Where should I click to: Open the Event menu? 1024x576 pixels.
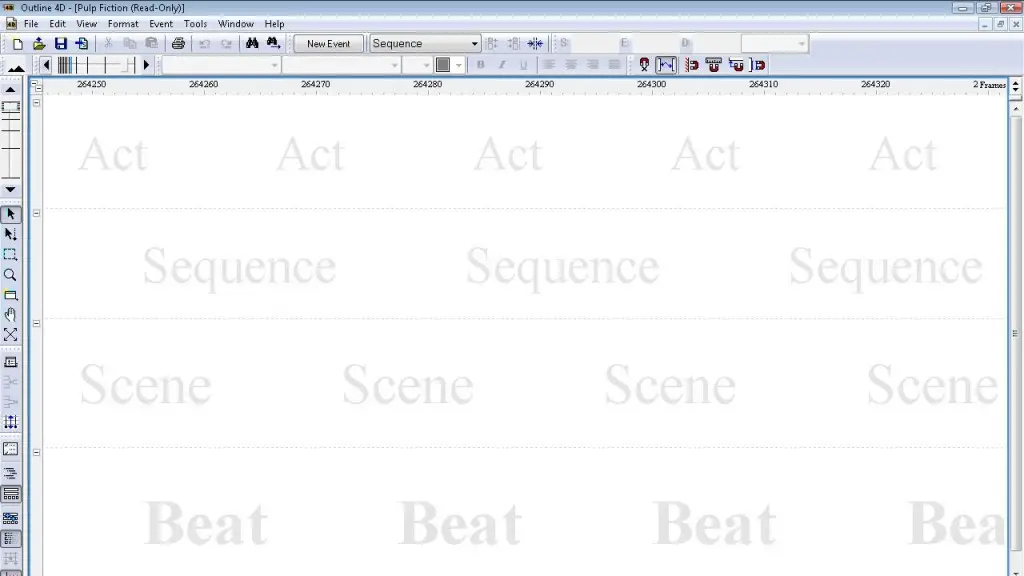coord(161,24)
